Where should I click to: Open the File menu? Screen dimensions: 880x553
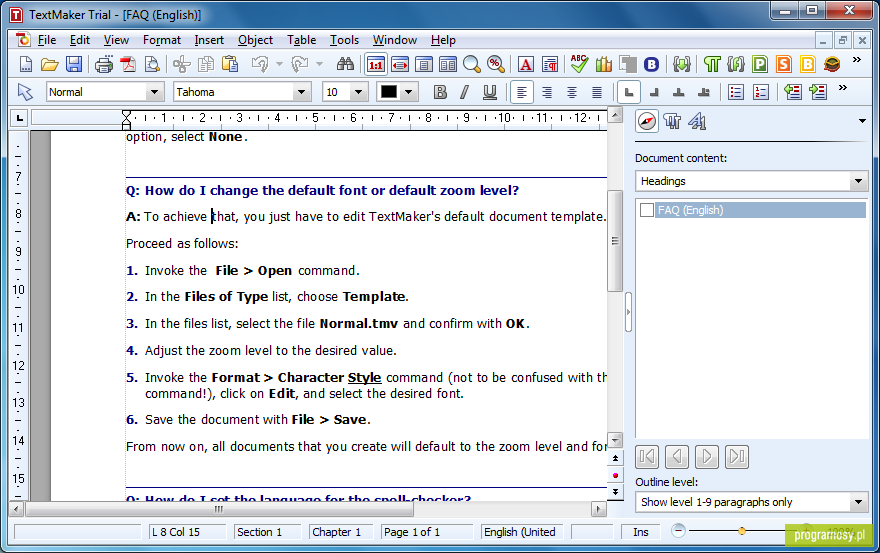pyautogui.click(x=47, y=40)
